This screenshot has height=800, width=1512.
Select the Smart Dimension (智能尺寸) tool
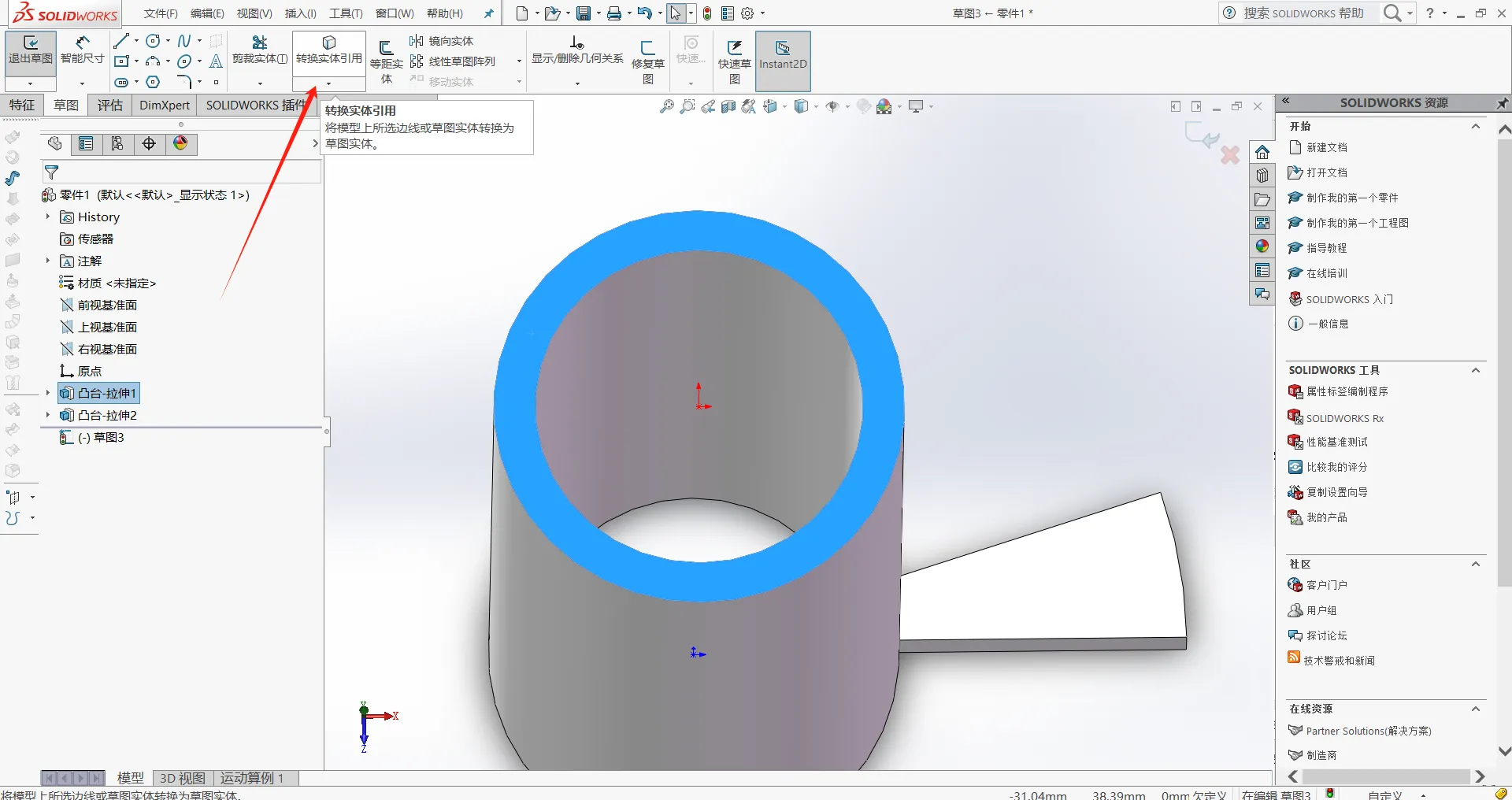click(83, 50)
